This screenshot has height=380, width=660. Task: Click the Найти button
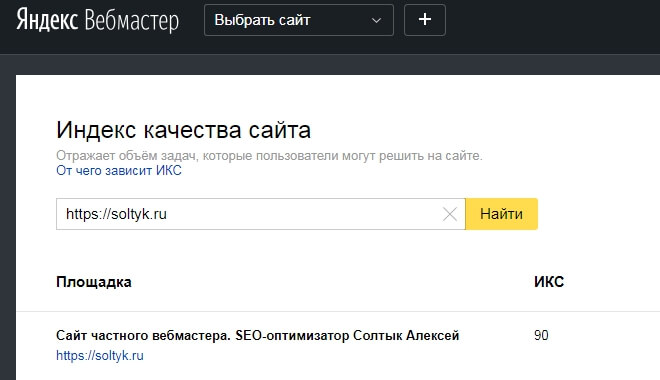501,214
